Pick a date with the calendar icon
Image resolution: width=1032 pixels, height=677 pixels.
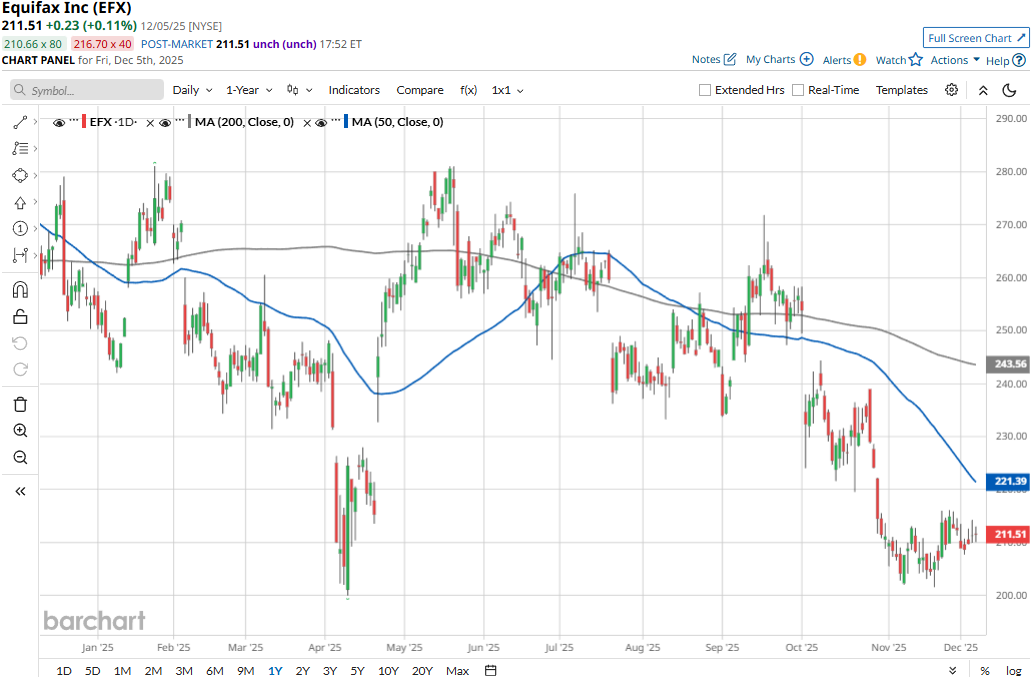(491, 670)
